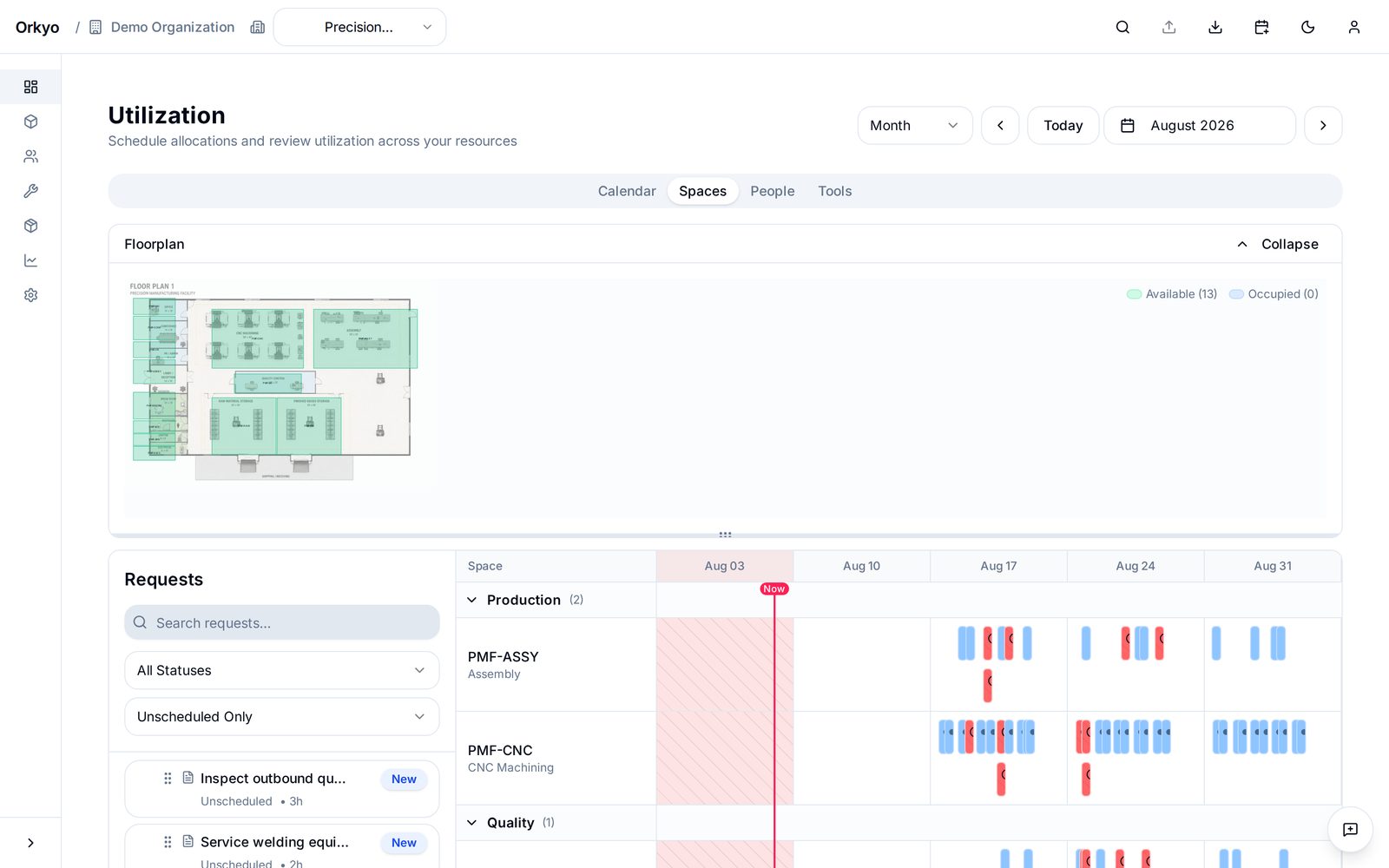Select the Inspect outbound qu... request
The image size is (1389, 868).
282,789
